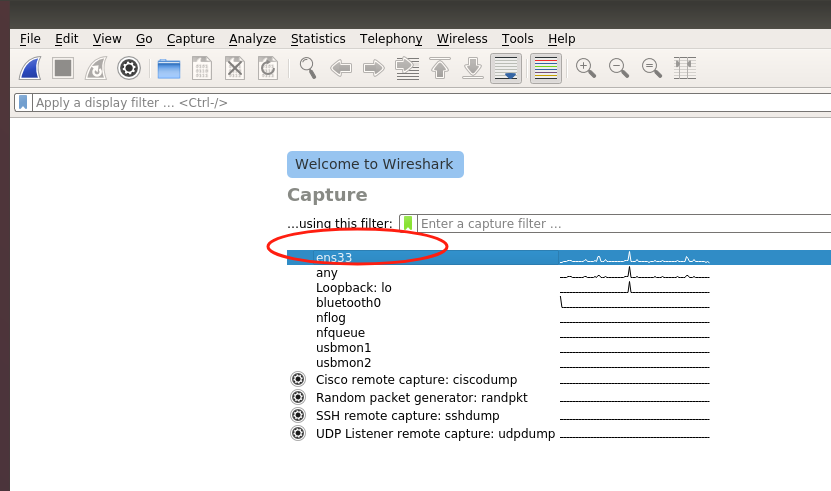831x491 pixels.
Task: Open the File menu
Action: tap(30, 39)
